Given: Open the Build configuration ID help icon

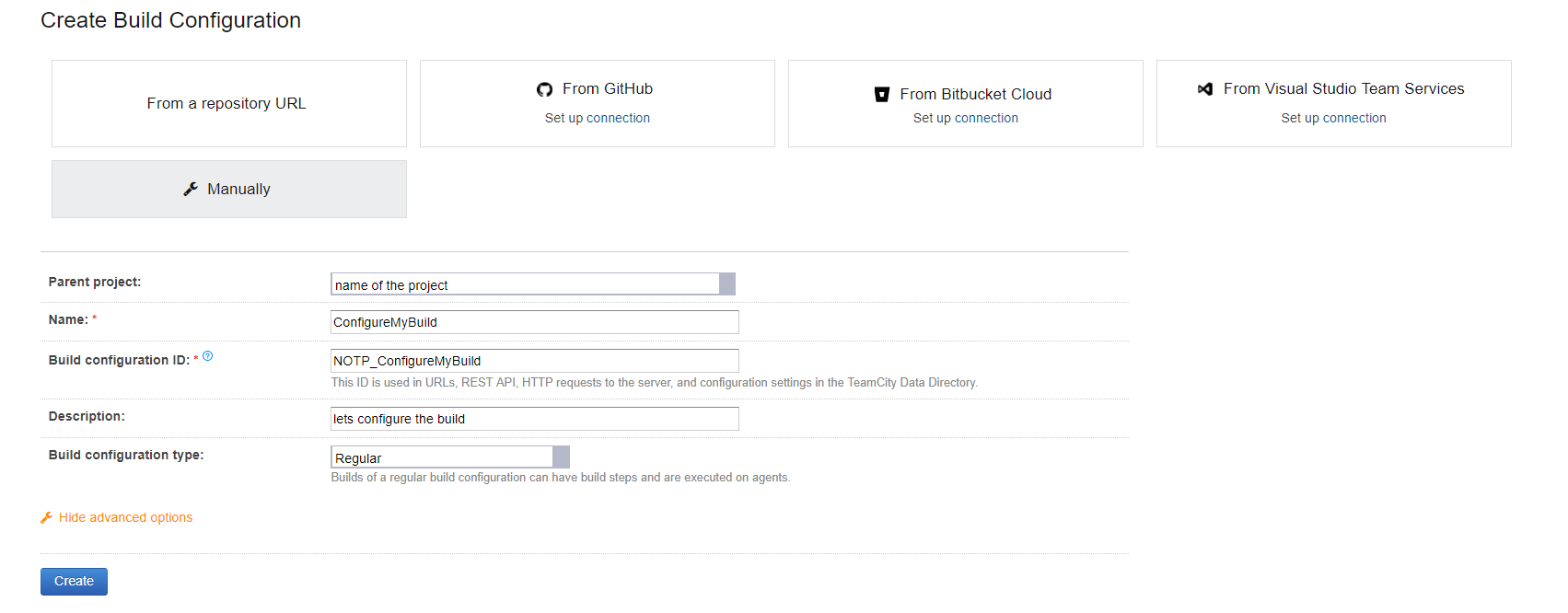Looking at the screenshot, I should (x=208, y=356).
